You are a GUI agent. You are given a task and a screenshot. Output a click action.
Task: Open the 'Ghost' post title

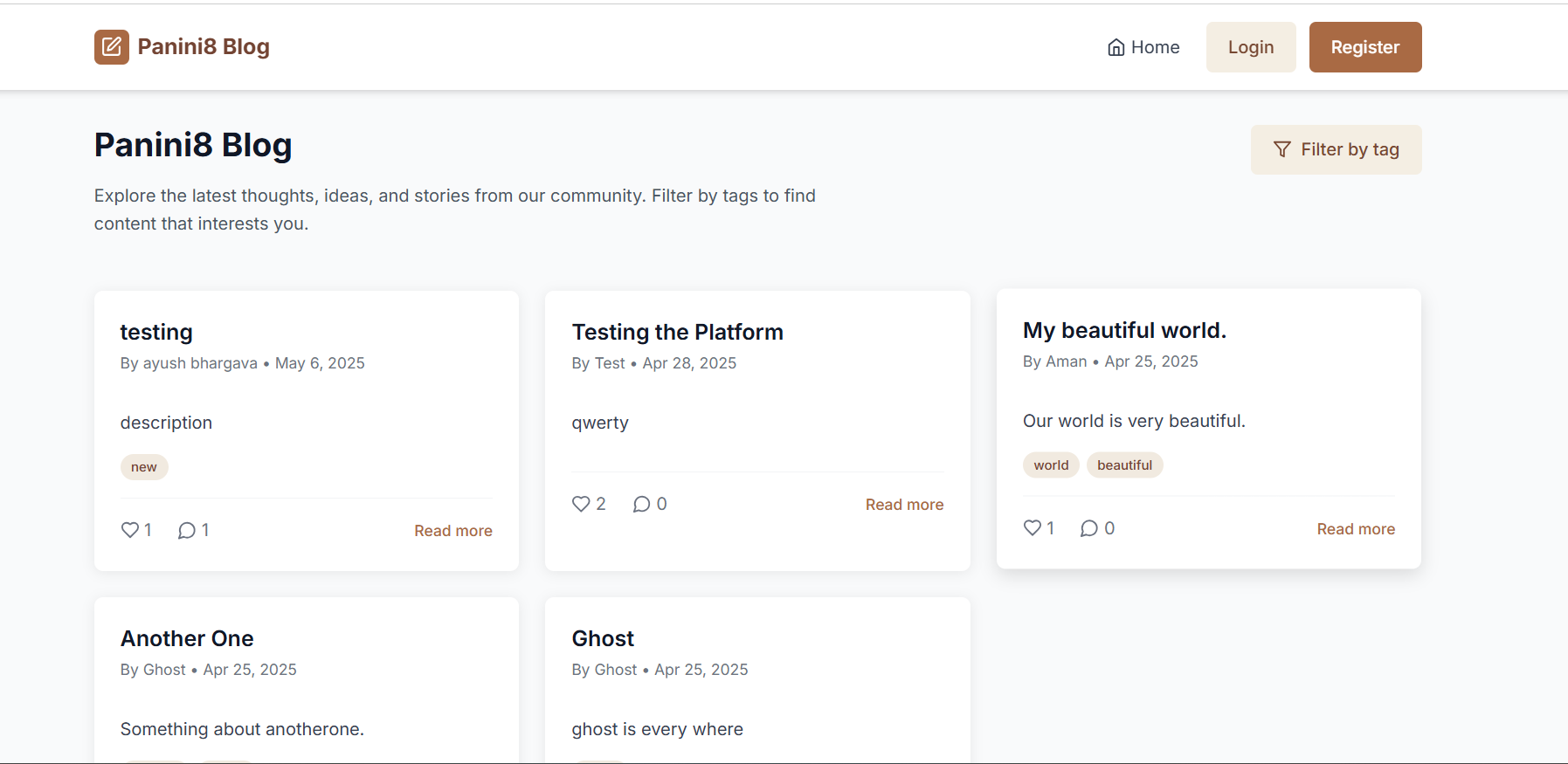click(603, 638)
